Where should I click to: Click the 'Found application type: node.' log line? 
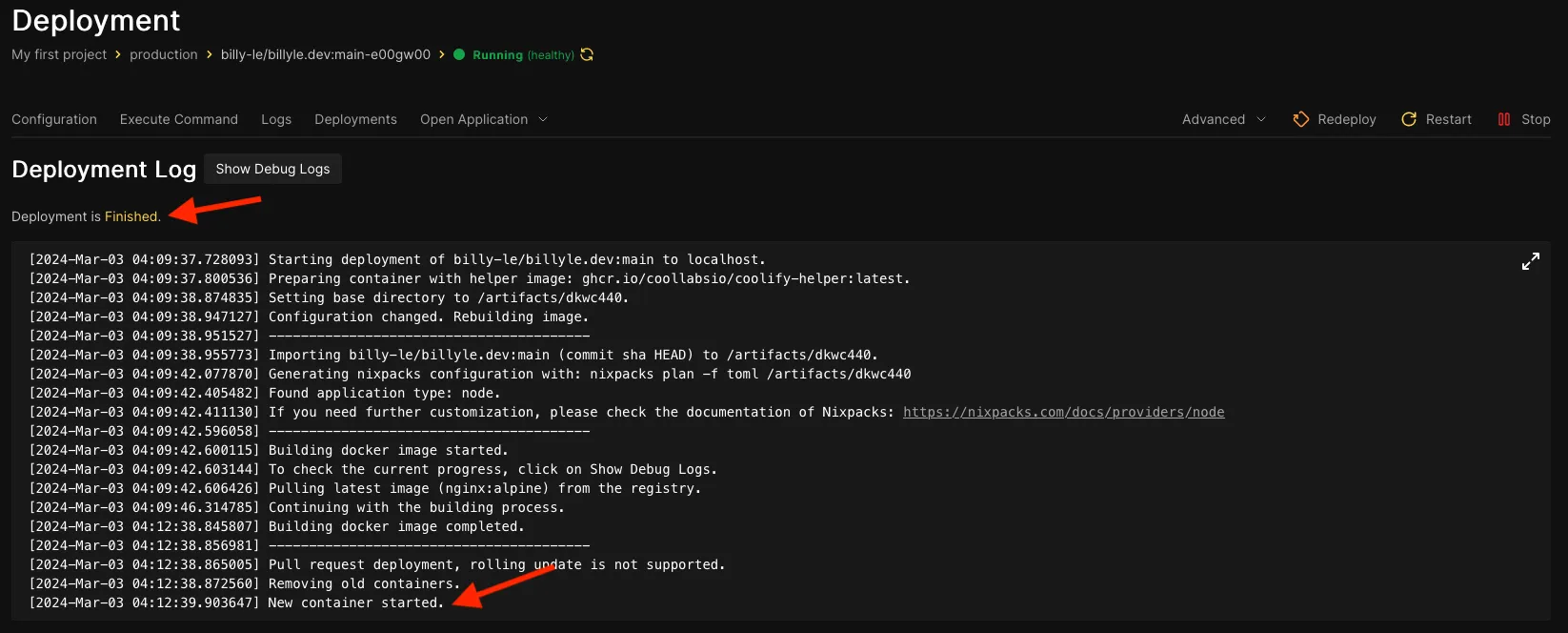265,393
